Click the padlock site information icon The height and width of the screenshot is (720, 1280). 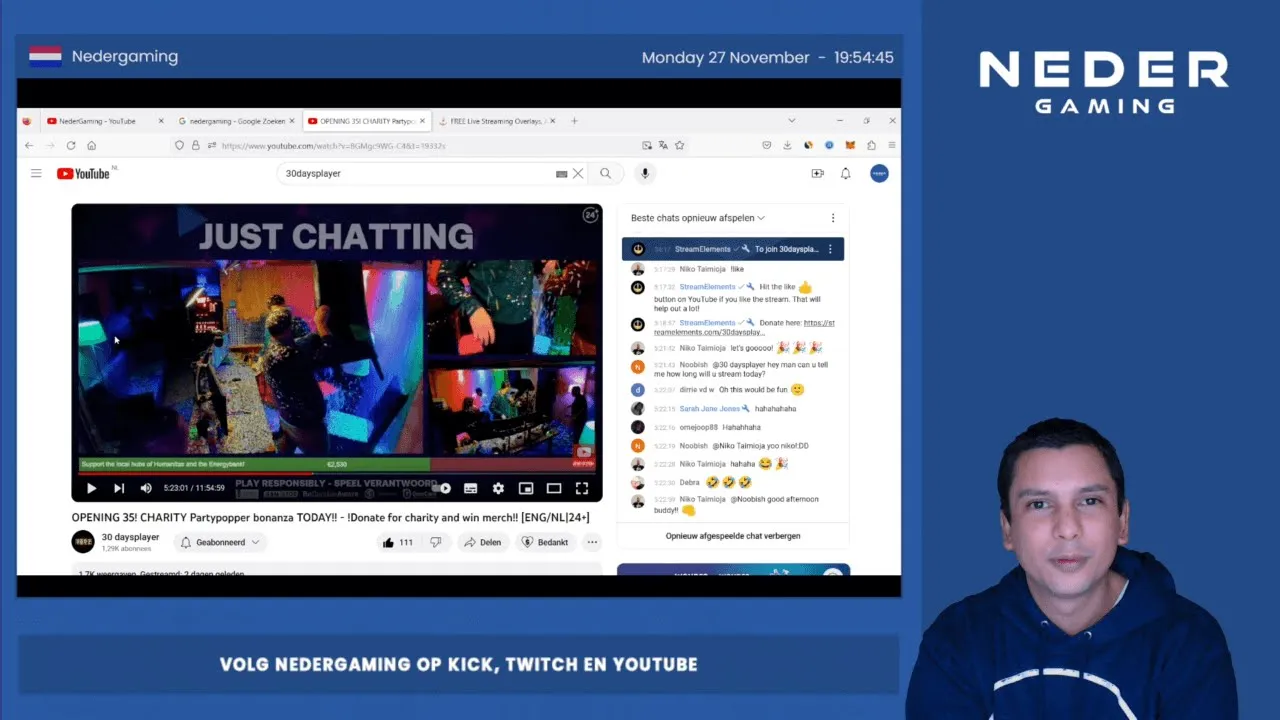tap(195, 145)
